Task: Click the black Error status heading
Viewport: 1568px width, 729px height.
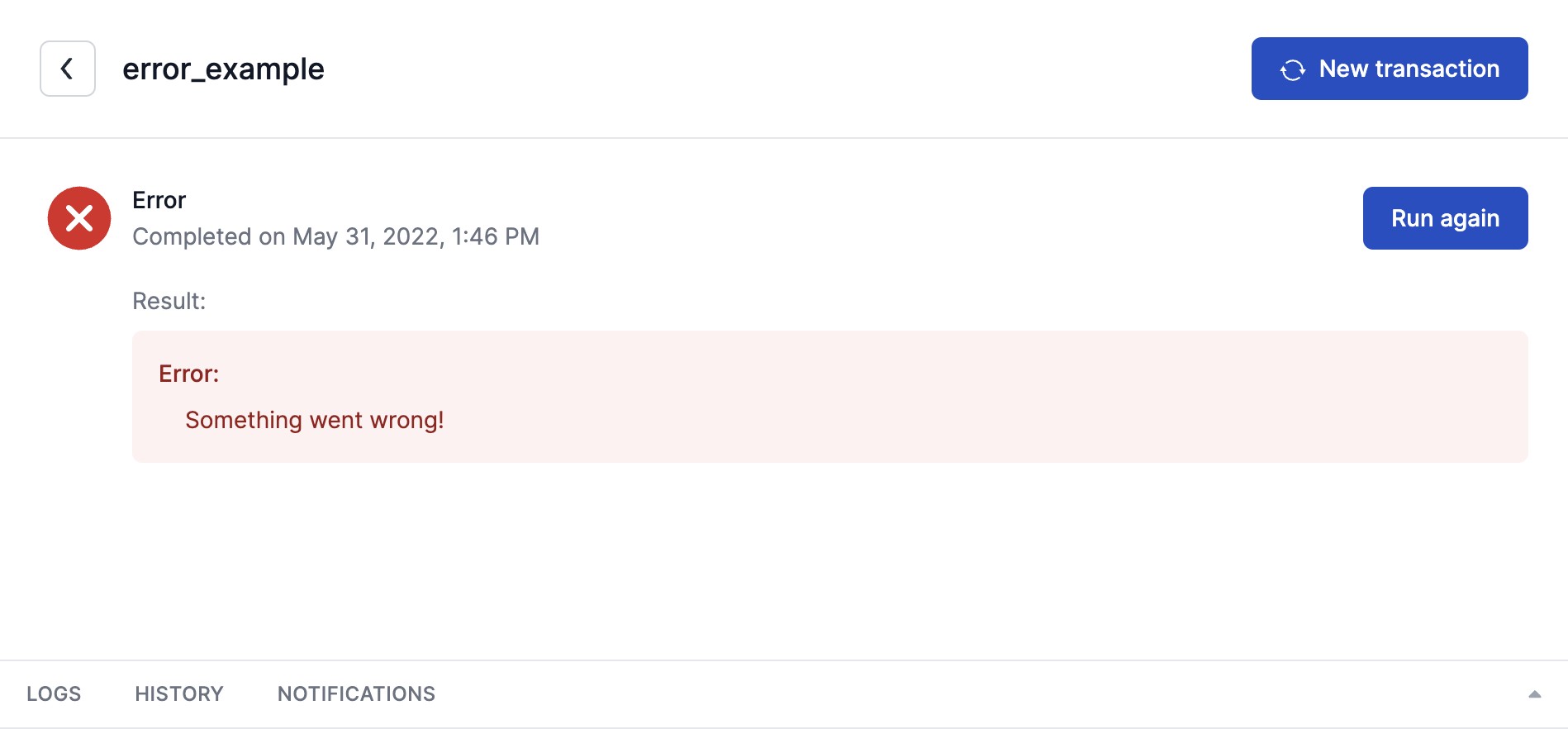Action: [159, 200]
